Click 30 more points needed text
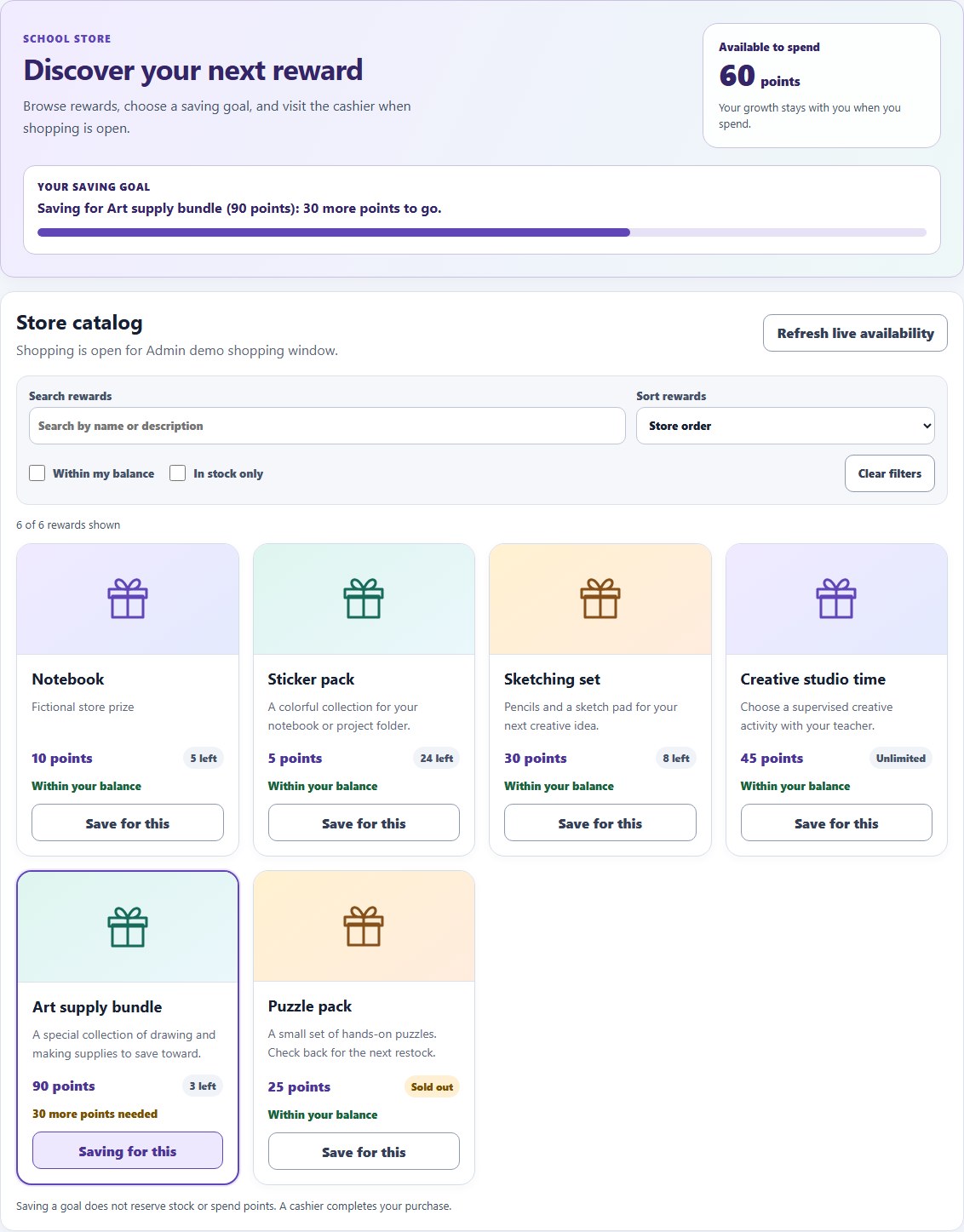 [x=95, y=1114]
